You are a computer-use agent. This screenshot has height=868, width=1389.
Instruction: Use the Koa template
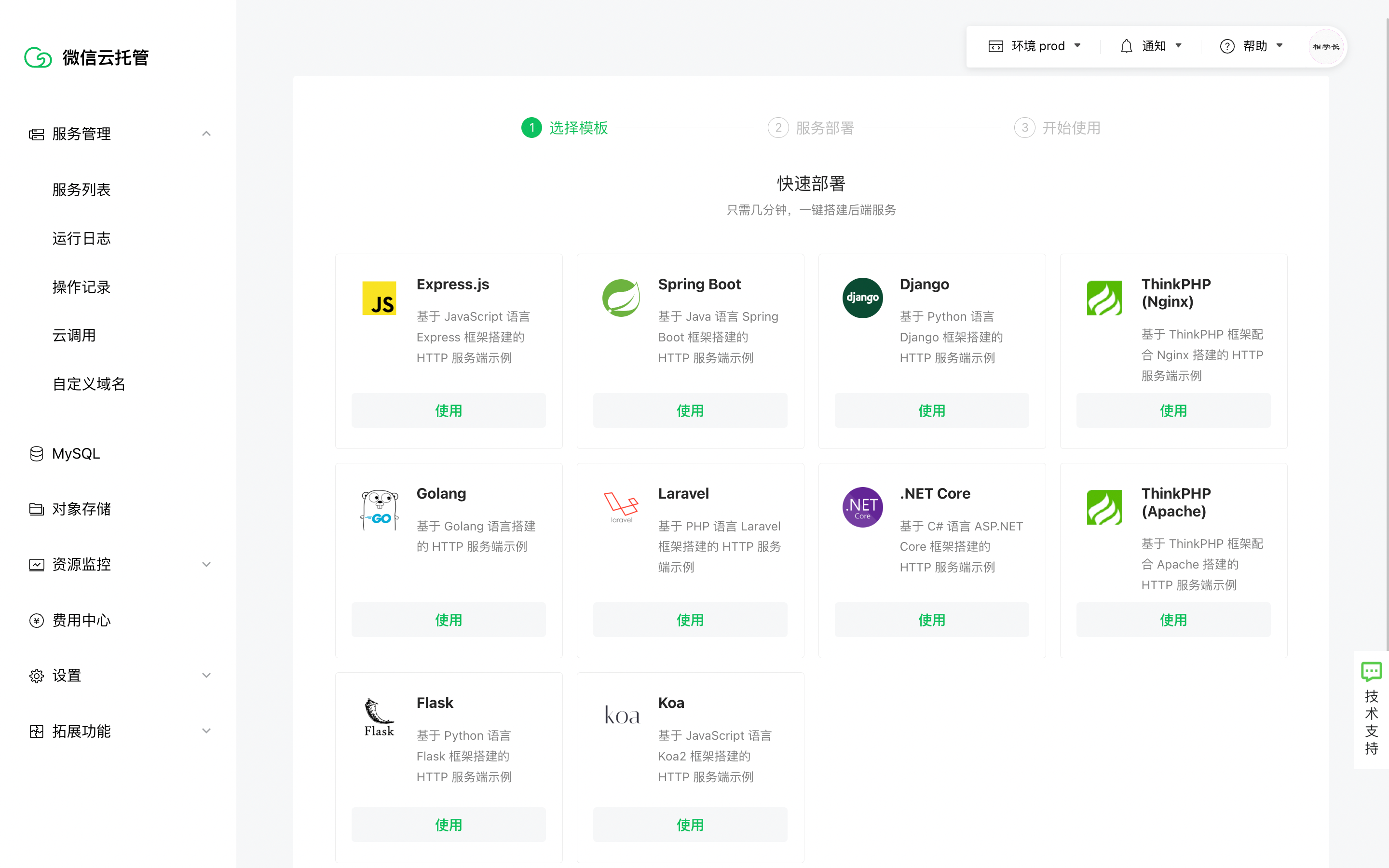(x=690, y=825)
